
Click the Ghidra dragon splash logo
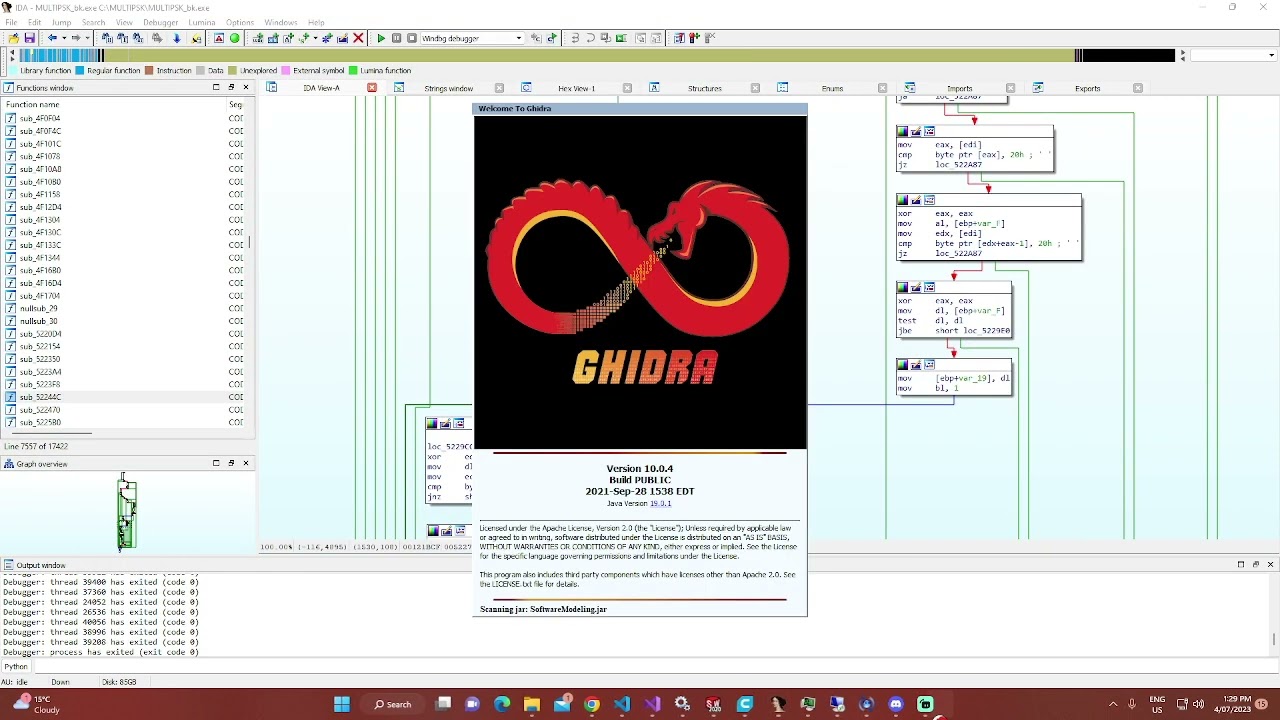(x=640, y=283)
